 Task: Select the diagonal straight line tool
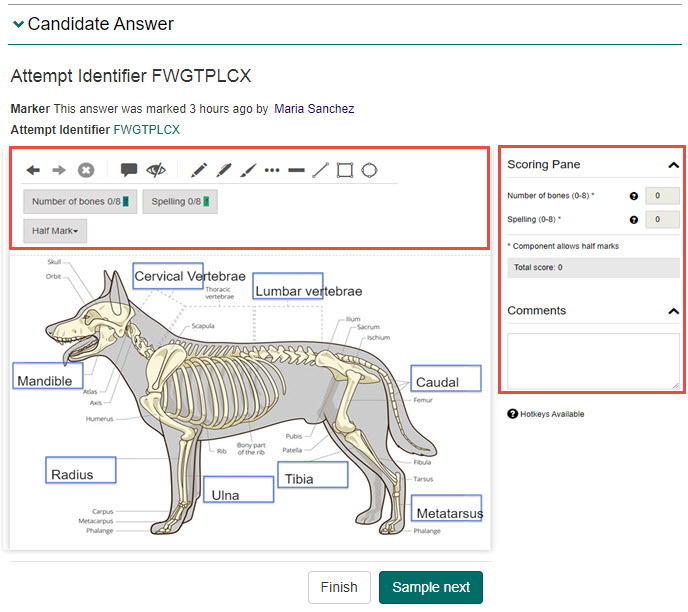click(320, 170)
